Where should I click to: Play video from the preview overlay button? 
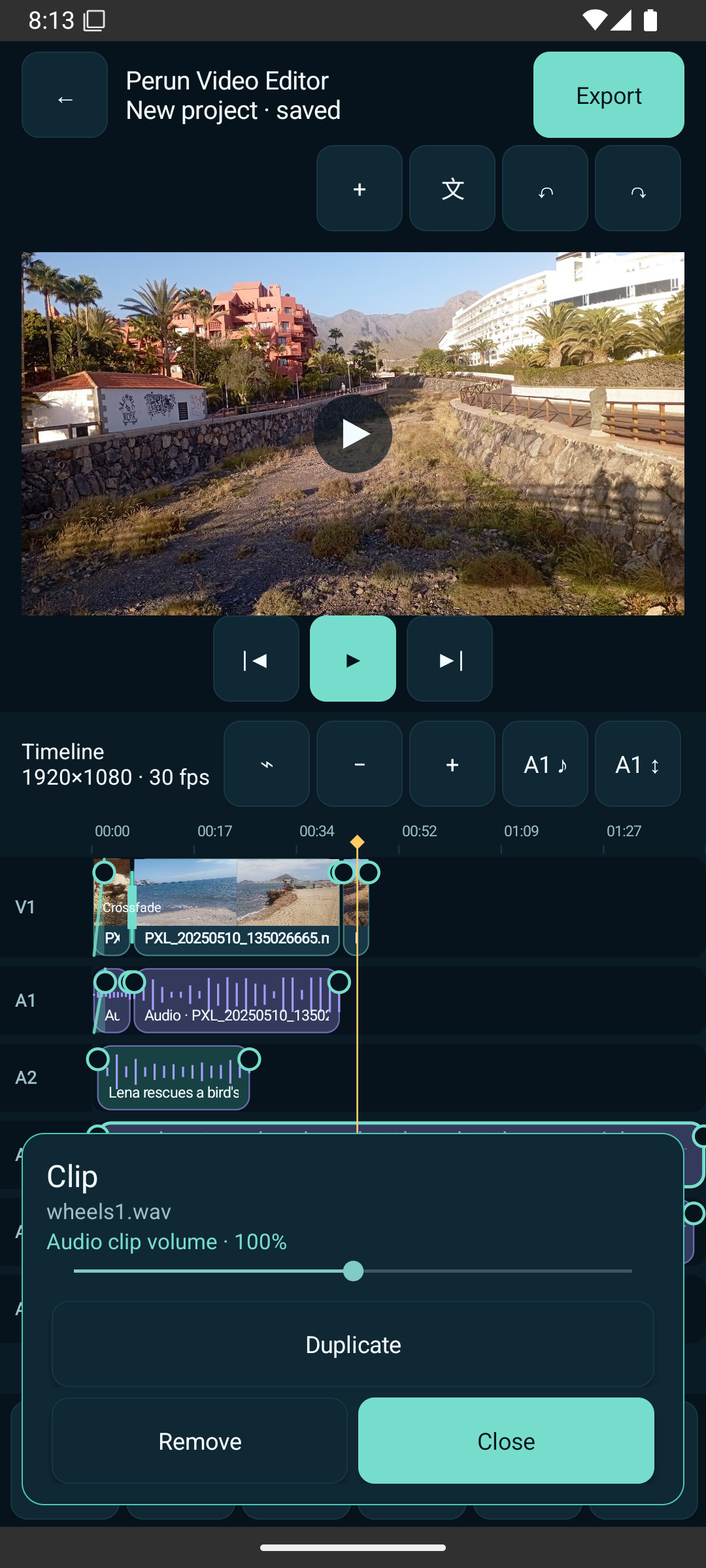[353, 434]
